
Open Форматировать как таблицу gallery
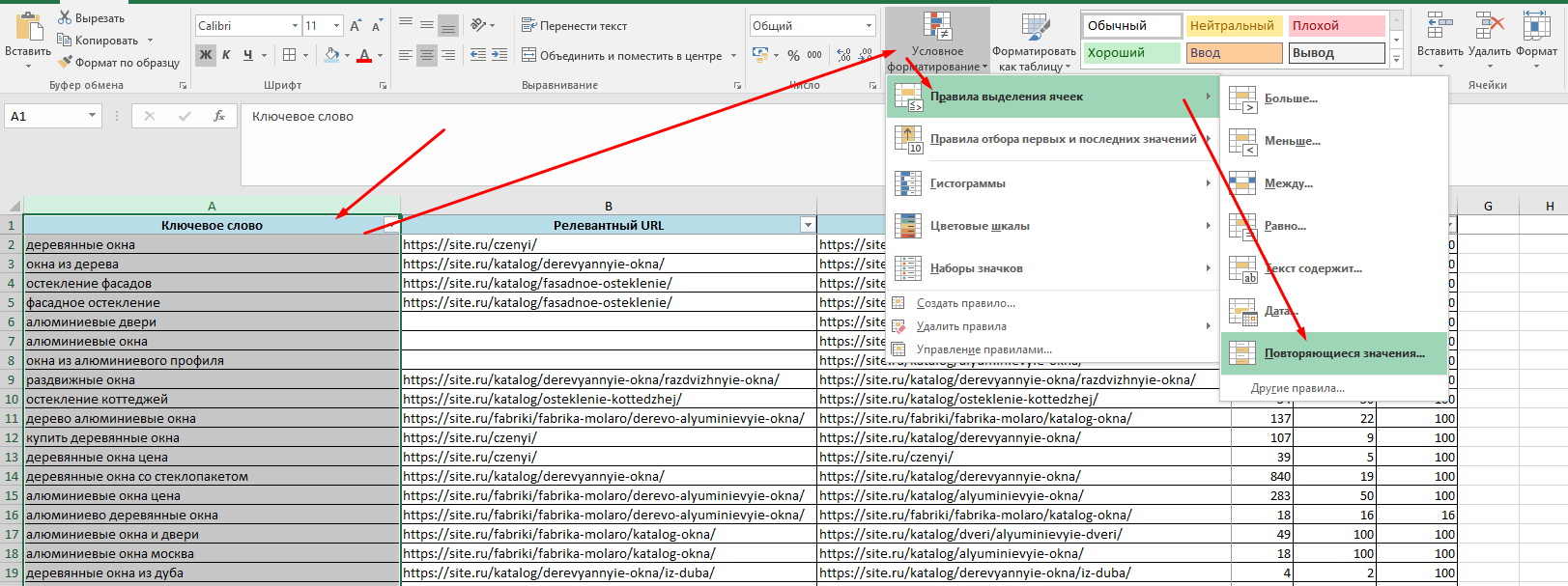(1034, 41)
